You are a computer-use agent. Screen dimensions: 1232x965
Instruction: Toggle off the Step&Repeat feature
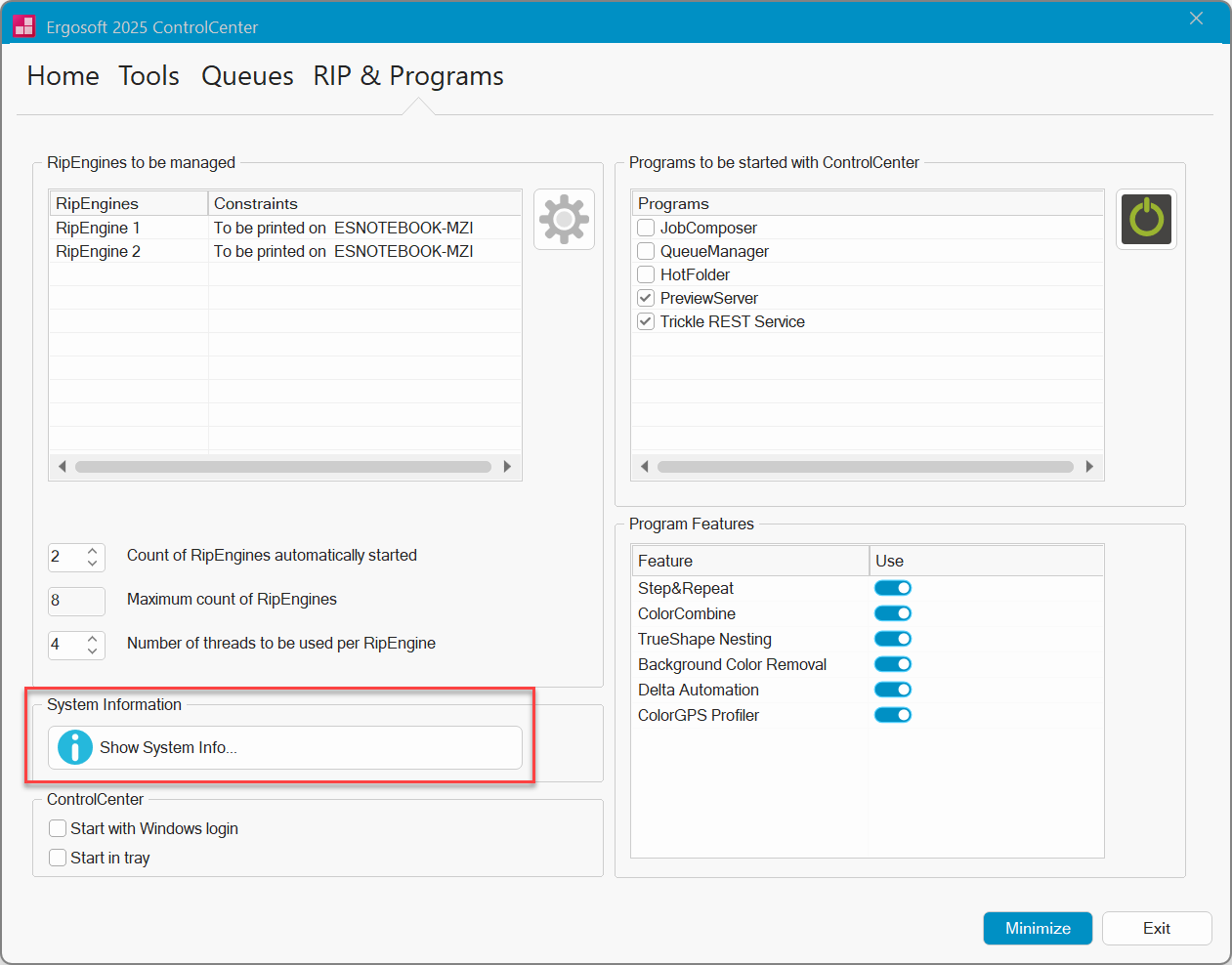click(x=893, y=588)
